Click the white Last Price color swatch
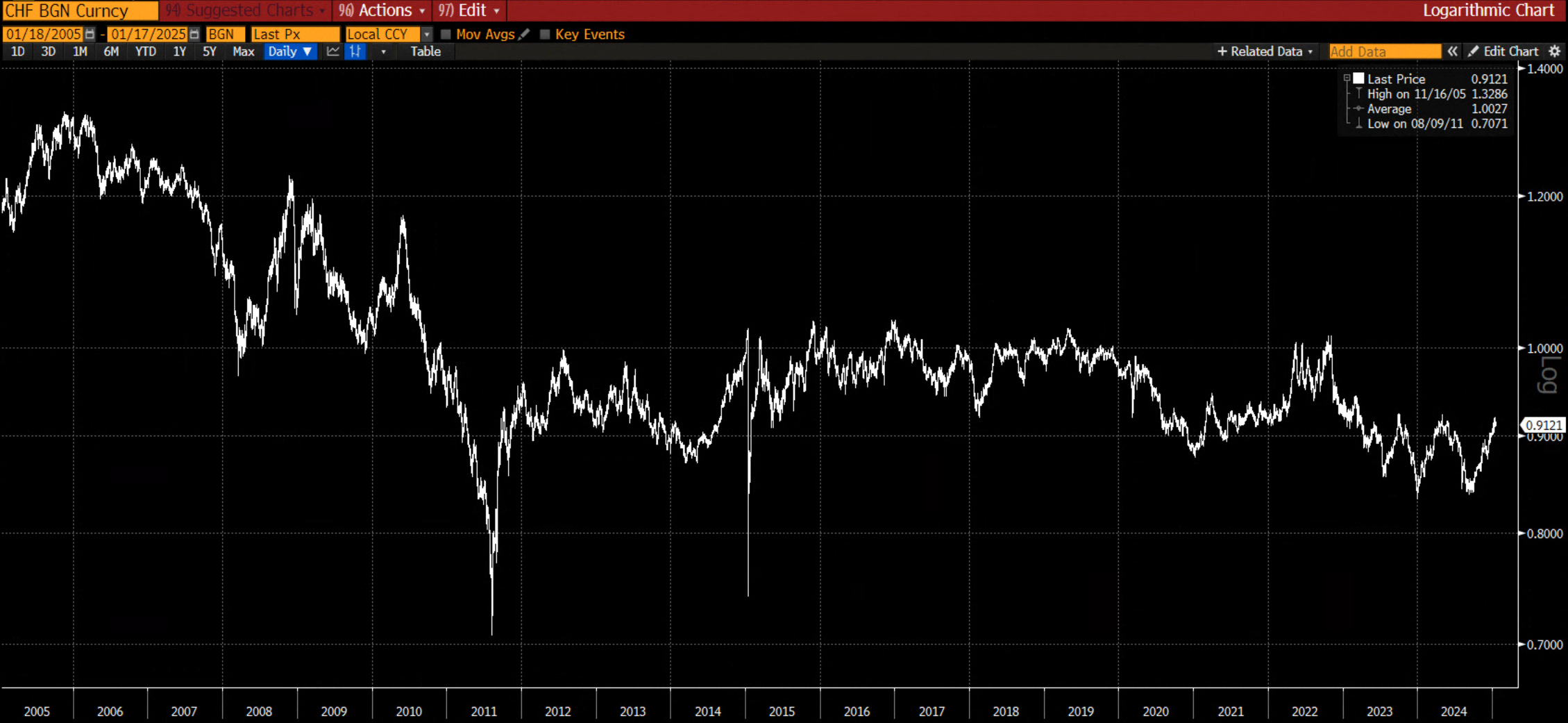This screenshot has width=1568, height=723. click(1358, 78)
